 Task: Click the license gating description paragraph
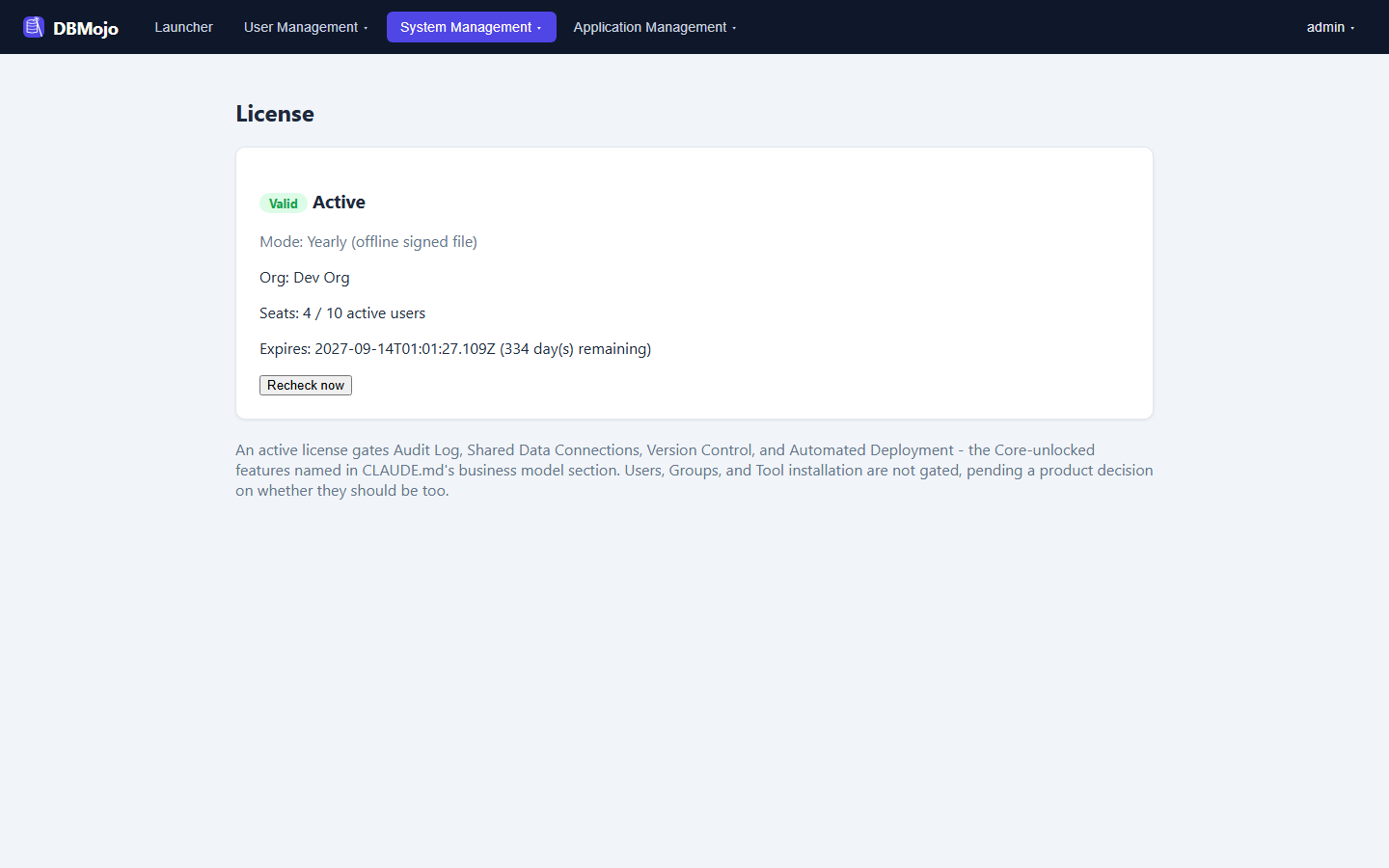click(x=694, y=471)
